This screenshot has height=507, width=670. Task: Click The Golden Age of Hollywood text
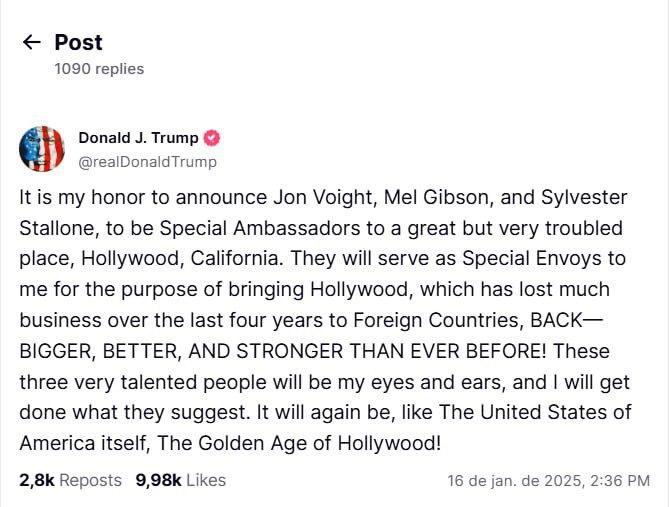298,443
